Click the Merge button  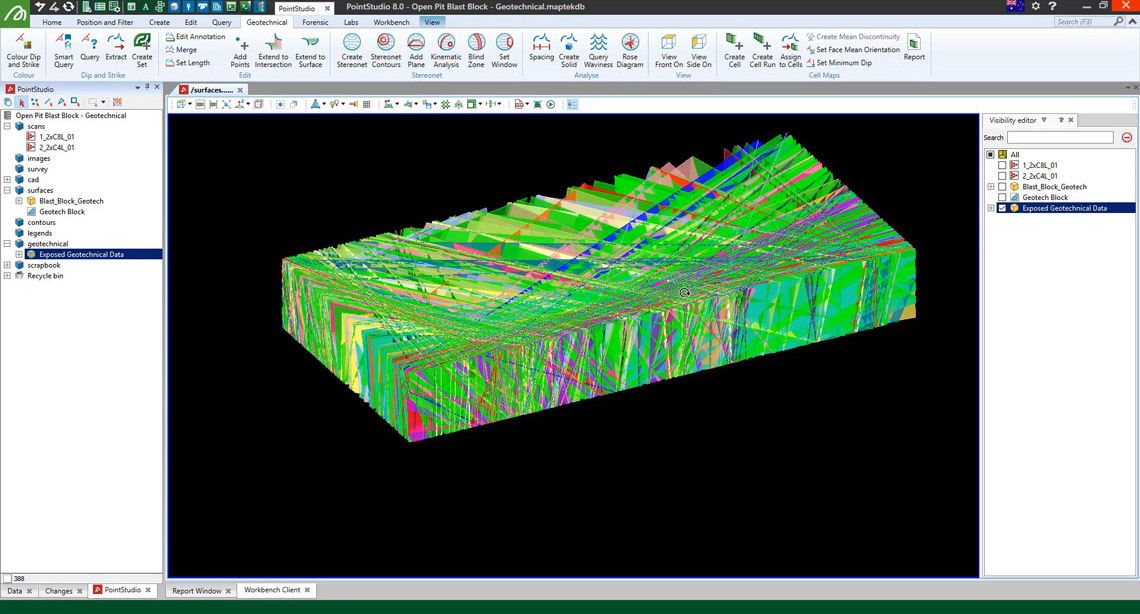[181, 49]
